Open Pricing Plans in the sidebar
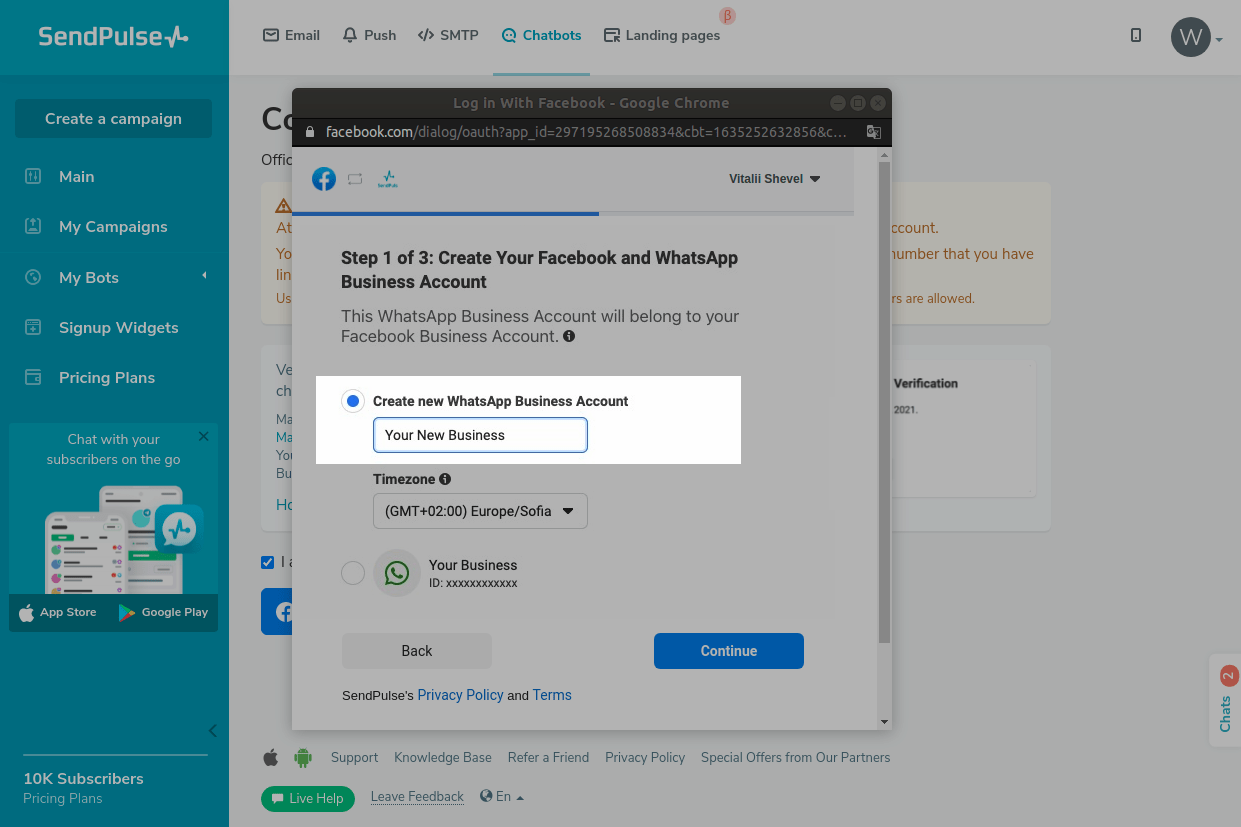Image resolution: width=1241 pixels, height=827 pixels. (107, 378)
